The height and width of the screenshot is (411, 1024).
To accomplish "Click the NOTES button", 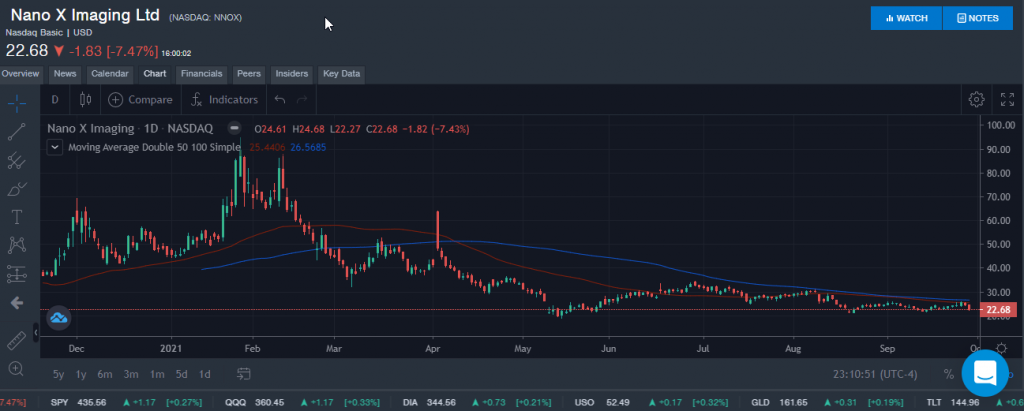I will (978, 18).
